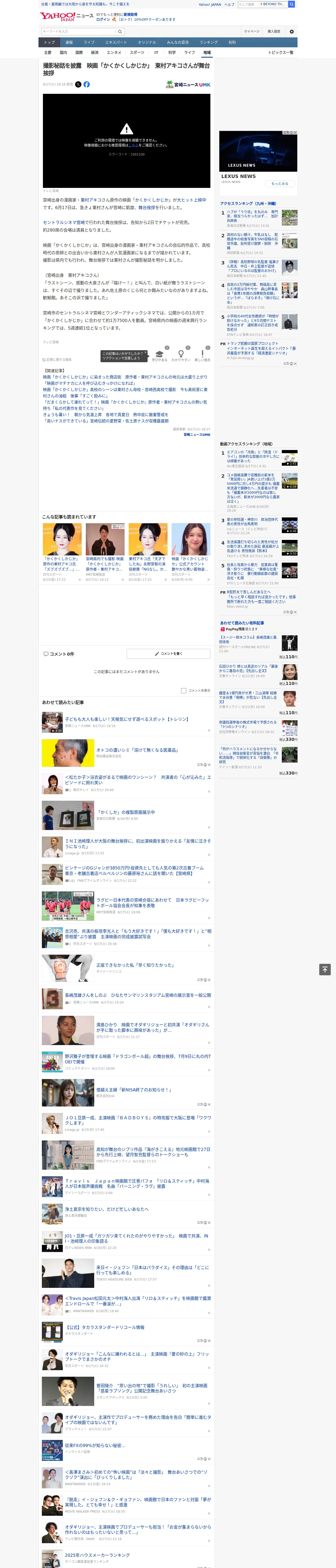Open マイページ
The image size is (336, 1568).
[x=252, y=32]
